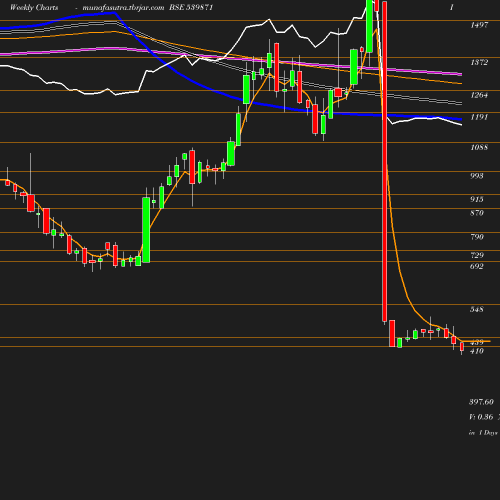
Task: Click the "in 1 Days" text
Action: [483, 433]
